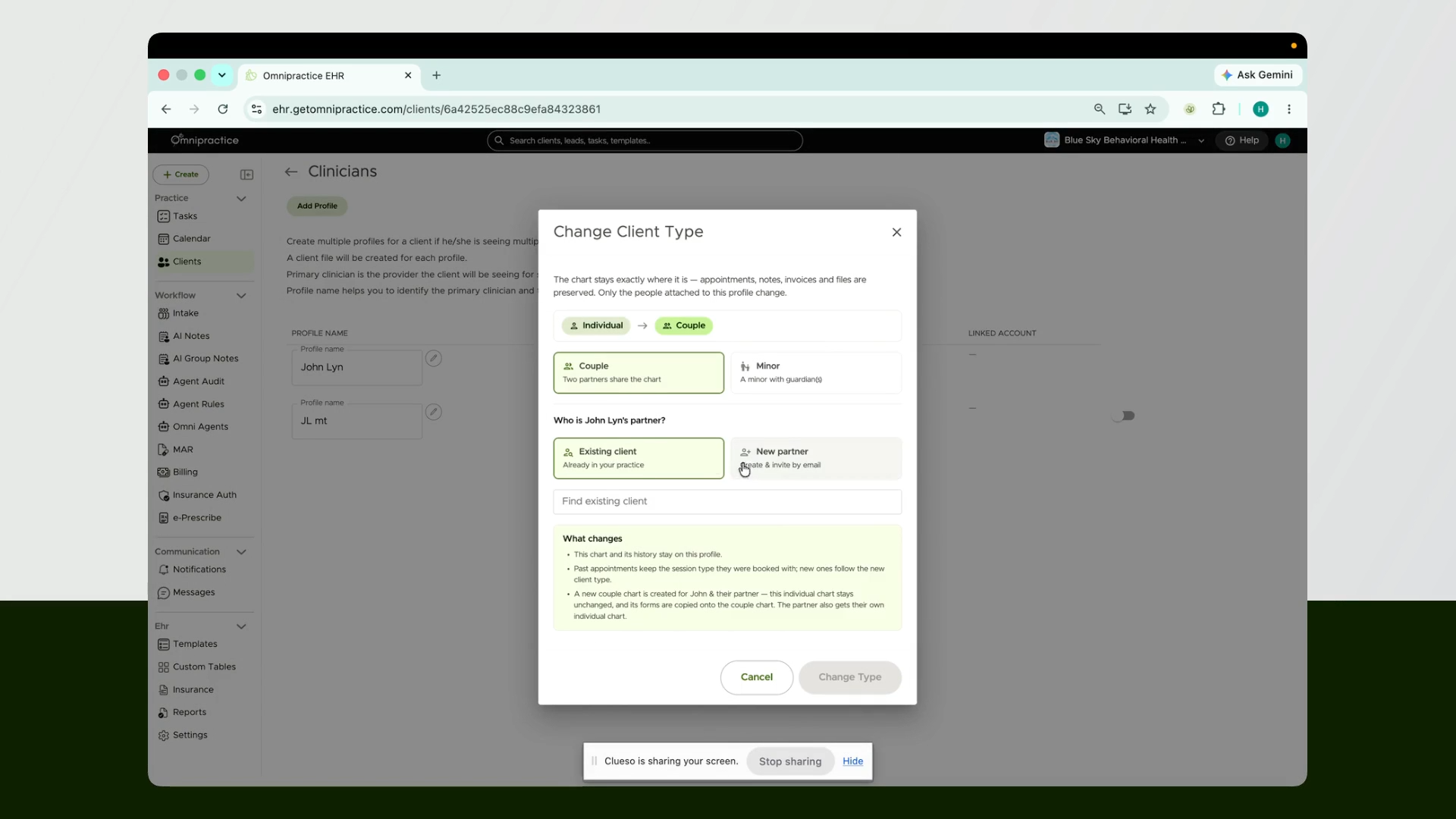Image resolution: width=1456 pixels, height=819 pixels.
Task: Open AI Notes in the sidebar
Action: 191,336
